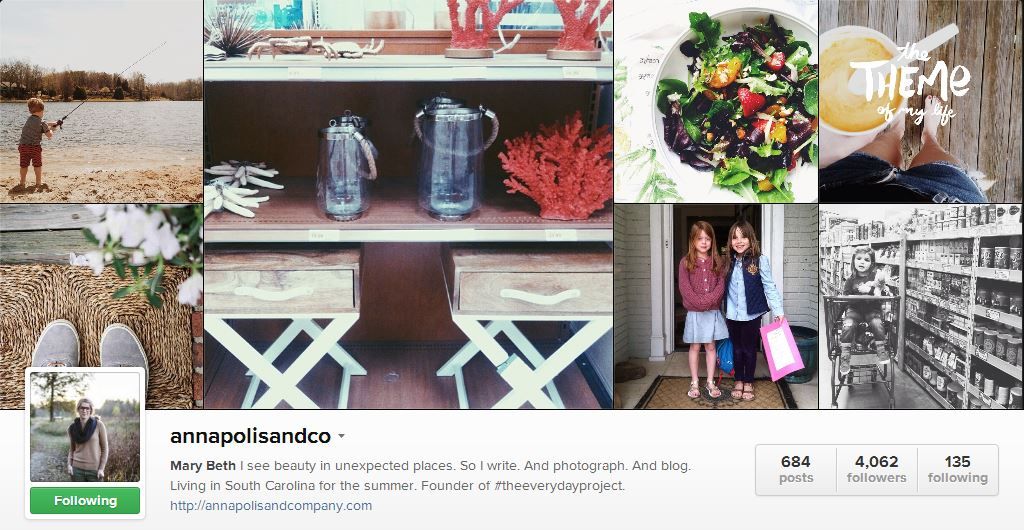Image resolution: width=1024 pixels, height=530 pixels.
Task: Click the pink paper bag held by girl
Action: (x=781, y=349)
